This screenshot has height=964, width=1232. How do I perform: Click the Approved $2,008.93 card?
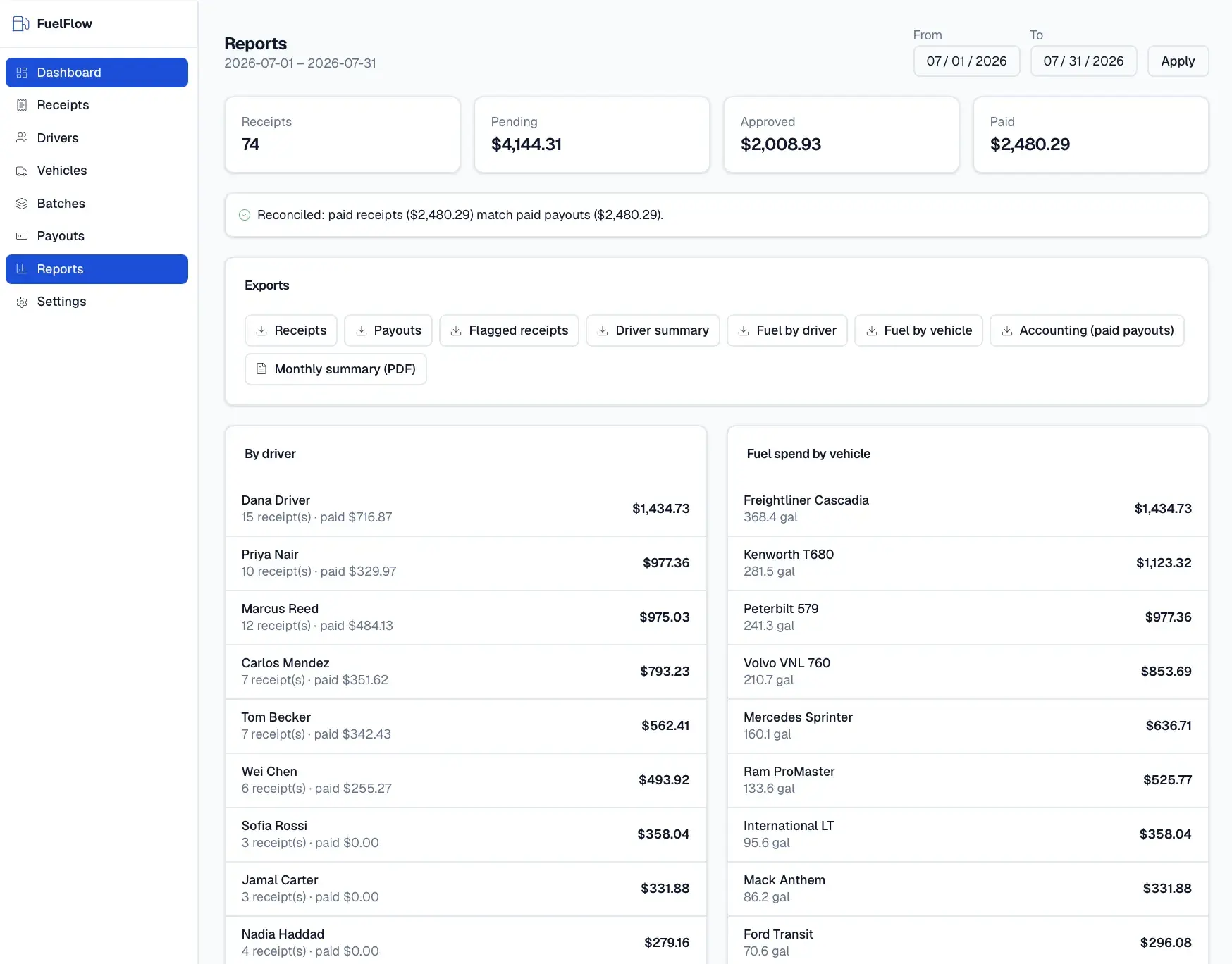click(842, 135)
